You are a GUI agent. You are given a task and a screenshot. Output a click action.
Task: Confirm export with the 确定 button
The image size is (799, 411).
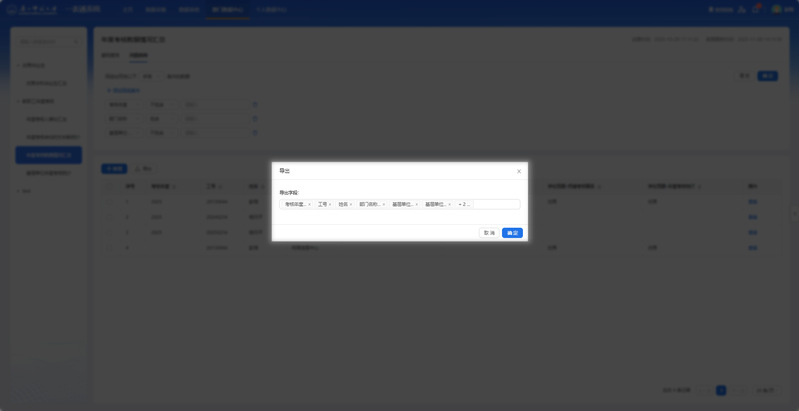coord(512,233)
